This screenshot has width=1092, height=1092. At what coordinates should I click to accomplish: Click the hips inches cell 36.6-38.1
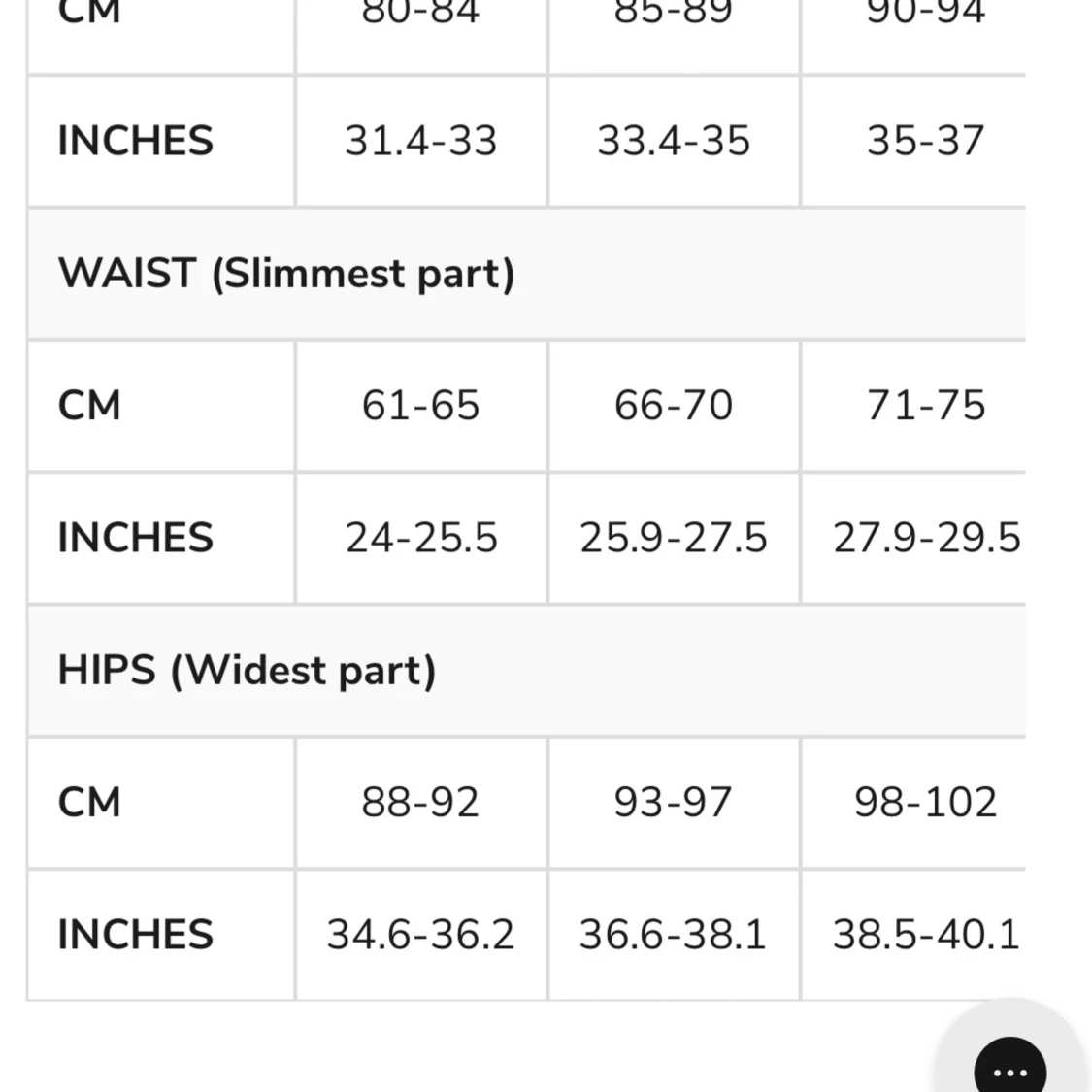[674, 935]
